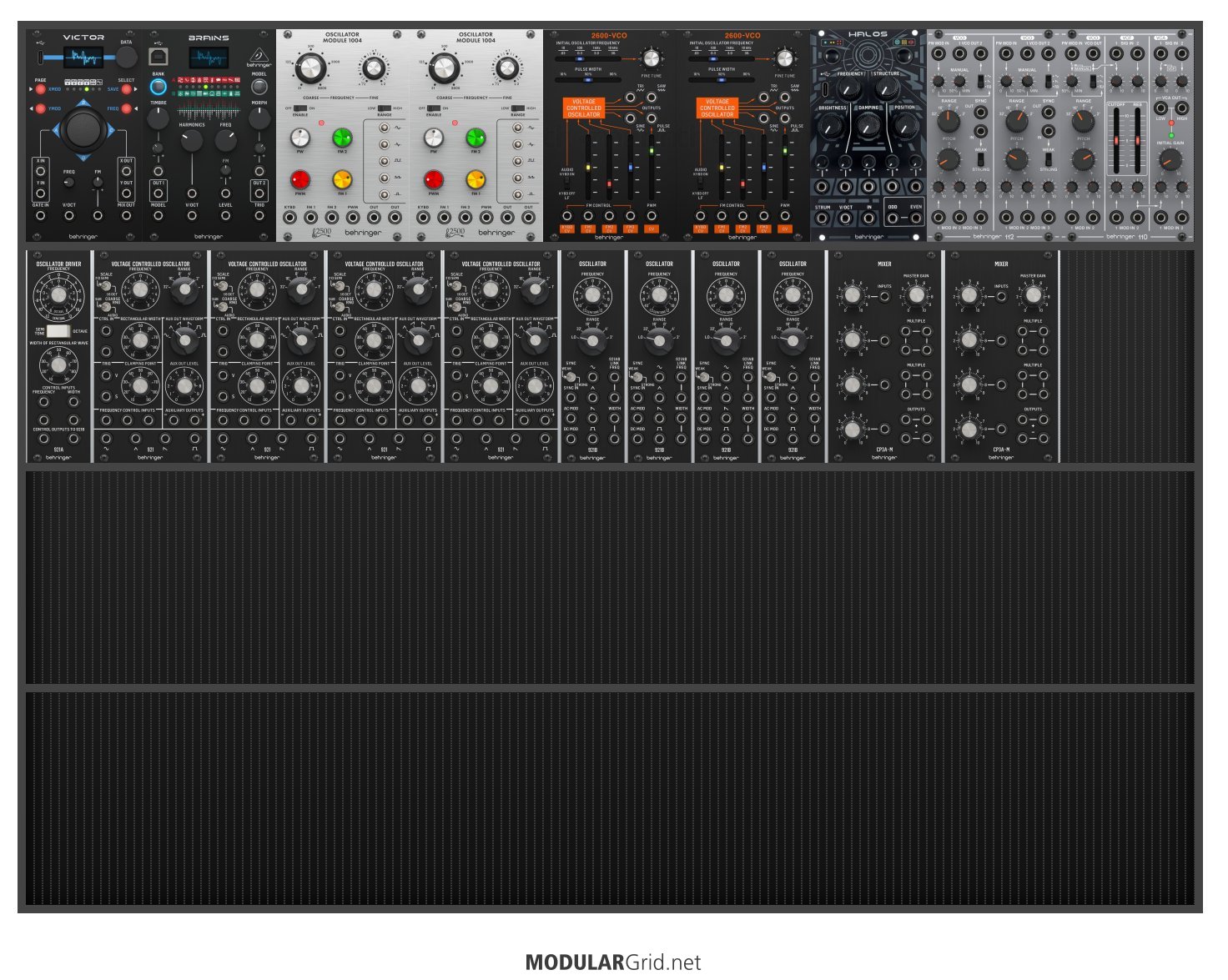Click the MORPH knob on Brains

coord(259,118)
